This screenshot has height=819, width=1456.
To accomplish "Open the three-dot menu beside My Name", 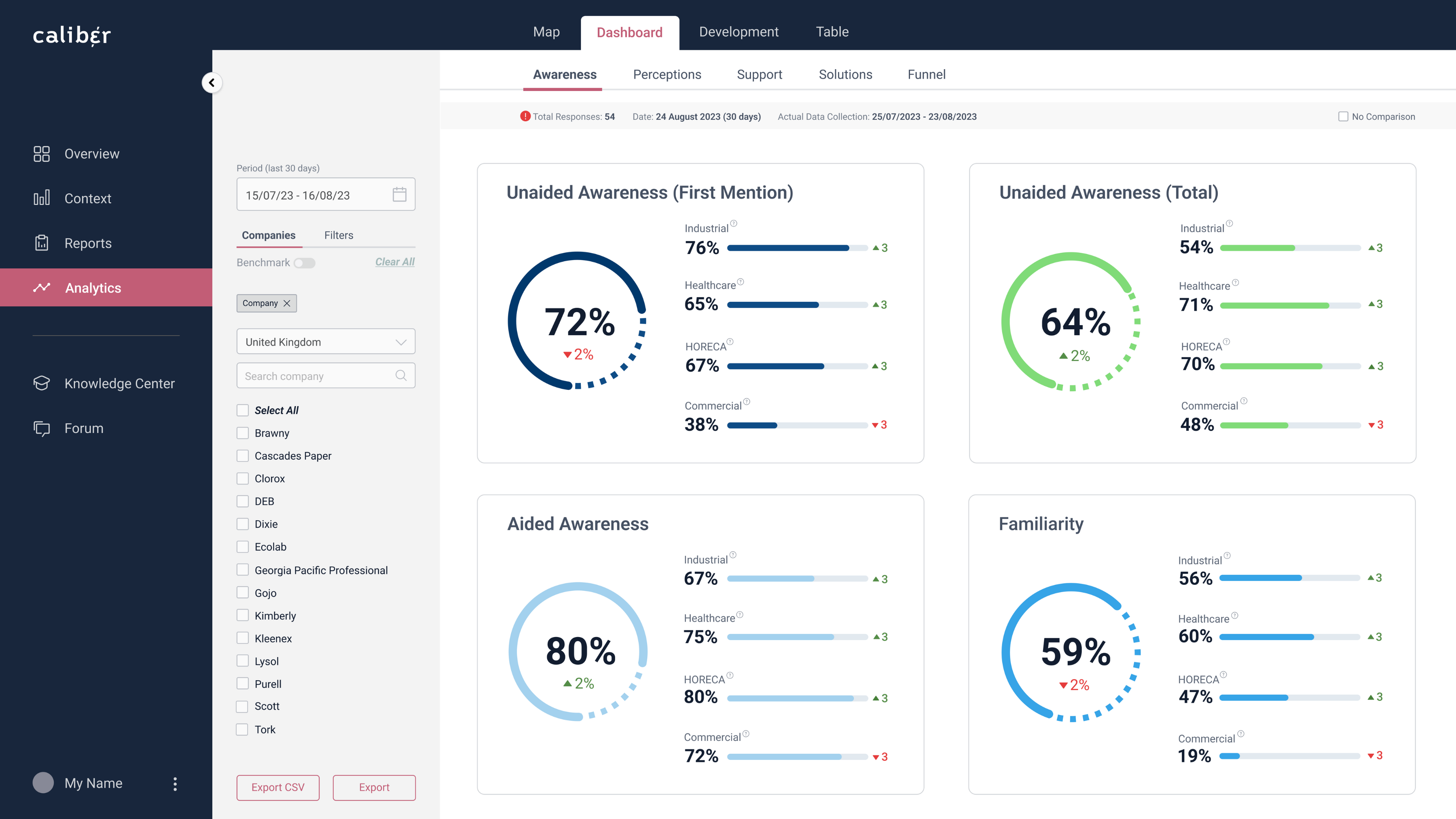I will pos(175,784).
